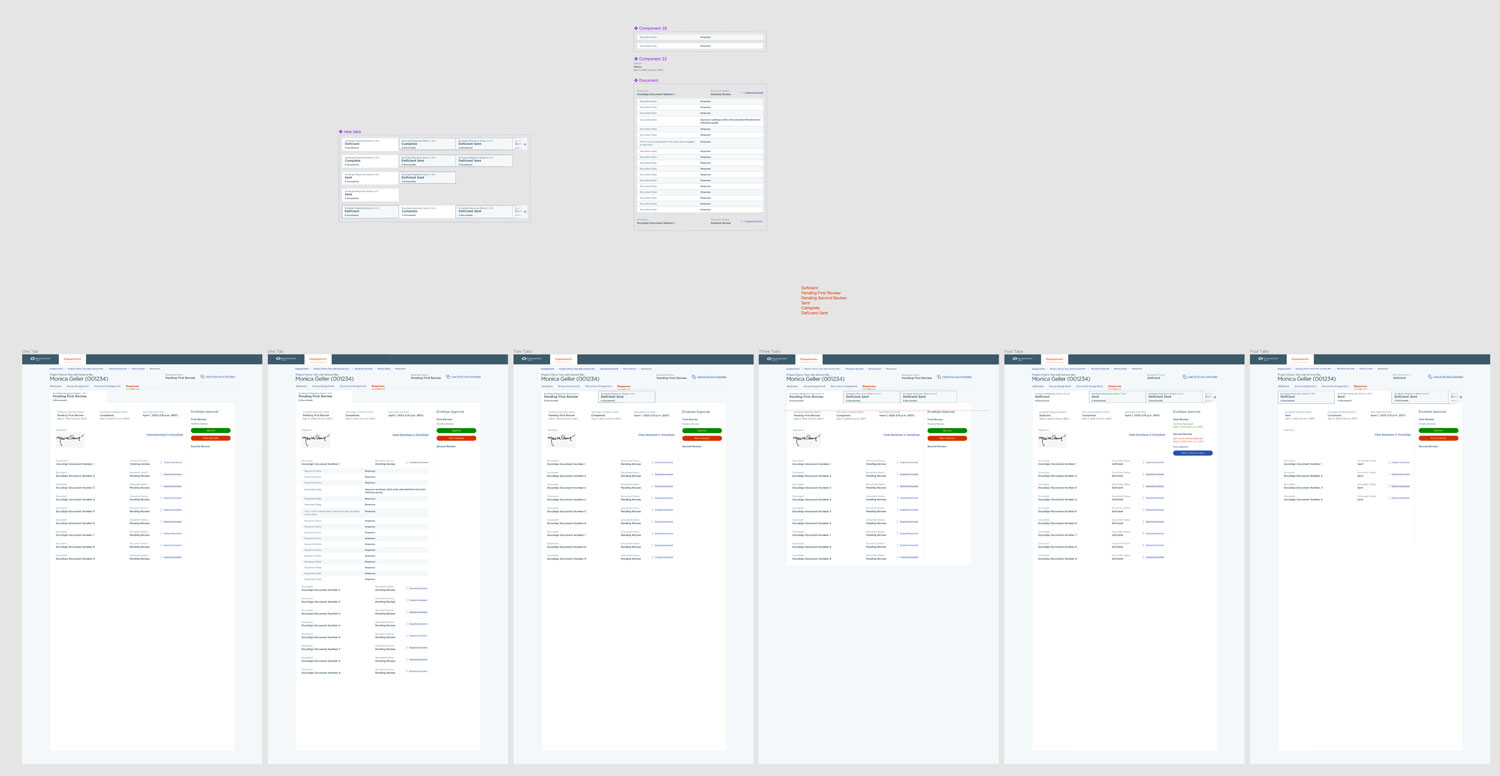Select 'Envelope Approval' heading in Two Tabs frame
The image size is (1500, 776).
pyautogui.click(x=697, y=411)
